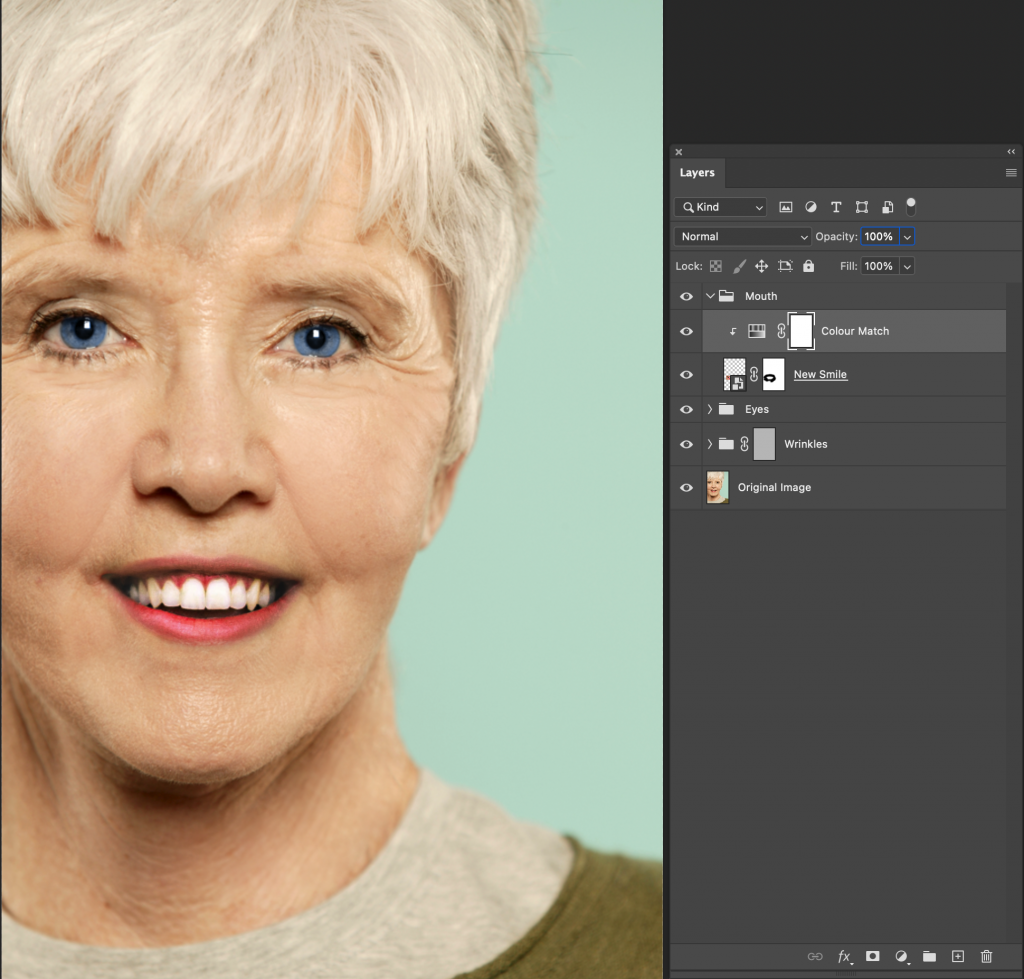Select the Wrinkles group gray mask thumbnail
Image resolution: width=1024 pixels, height=979 pixels.
click(764, 444)
